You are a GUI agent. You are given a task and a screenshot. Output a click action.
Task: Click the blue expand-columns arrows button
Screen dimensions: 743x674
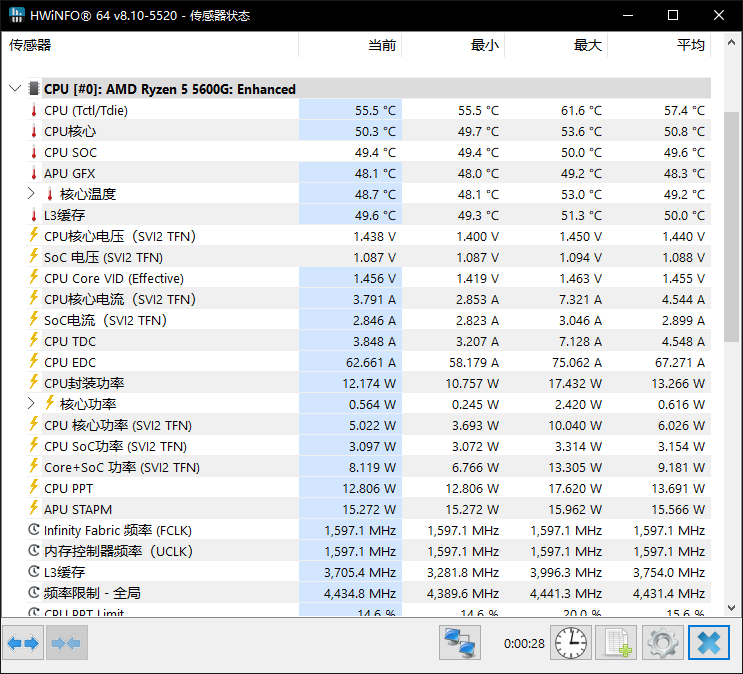[x=23, y=643]
